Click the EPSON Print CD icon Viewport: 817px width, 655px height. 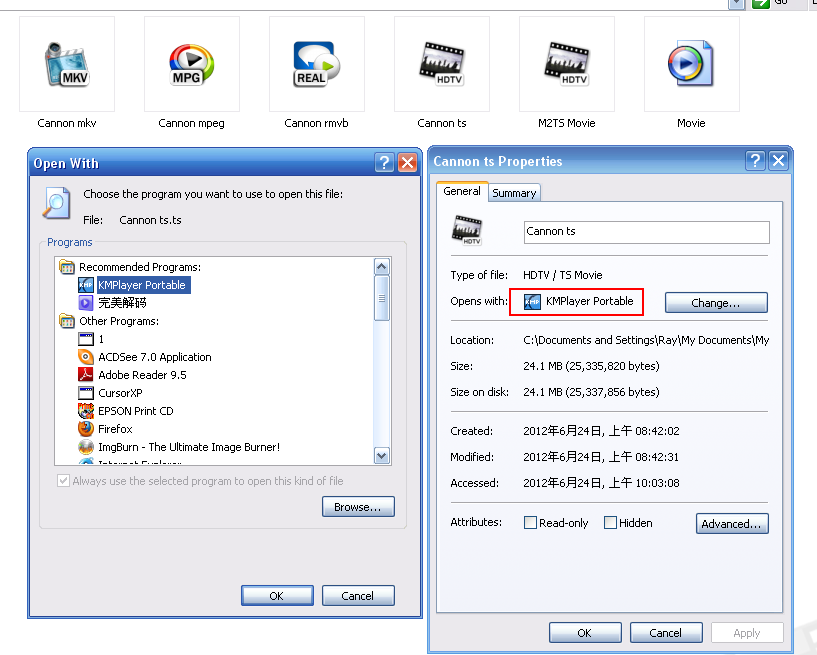pos(85,411)
